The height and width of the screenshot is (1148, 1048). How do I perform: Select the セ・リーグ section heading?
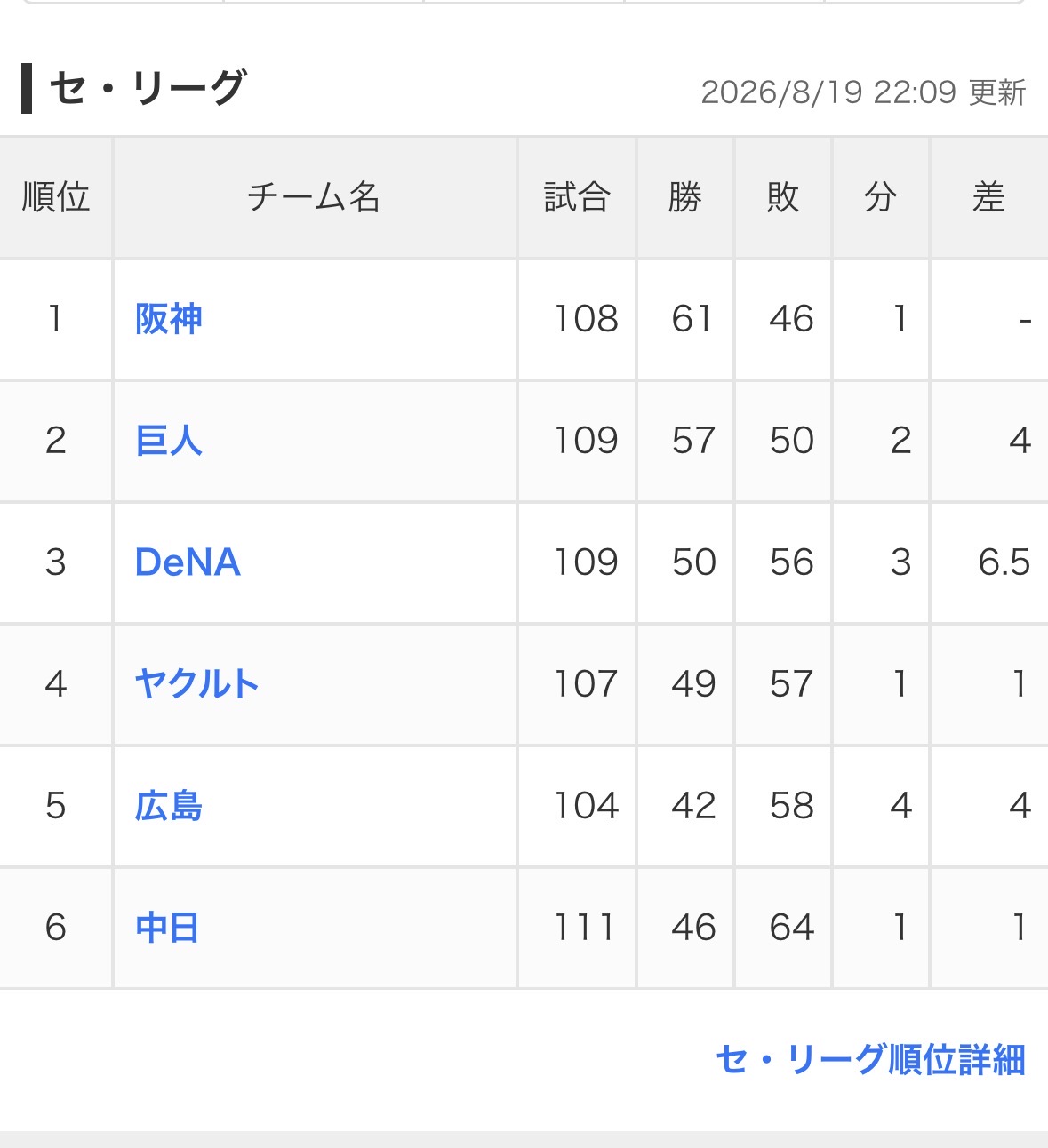(147, 89)
